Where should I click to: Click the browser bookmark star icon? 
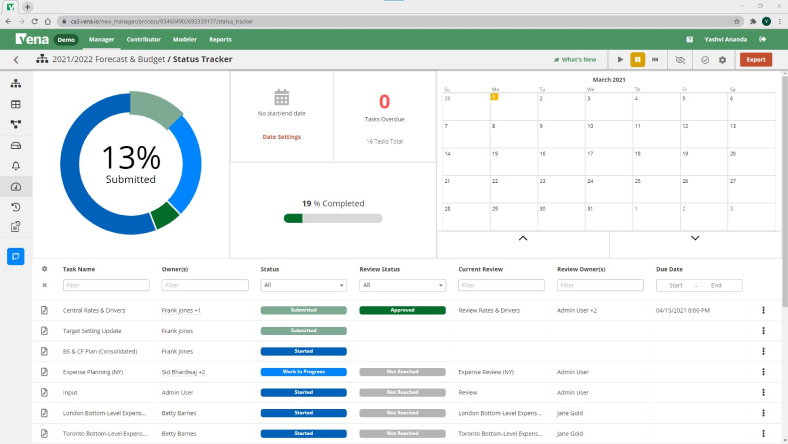coord(737,21)
